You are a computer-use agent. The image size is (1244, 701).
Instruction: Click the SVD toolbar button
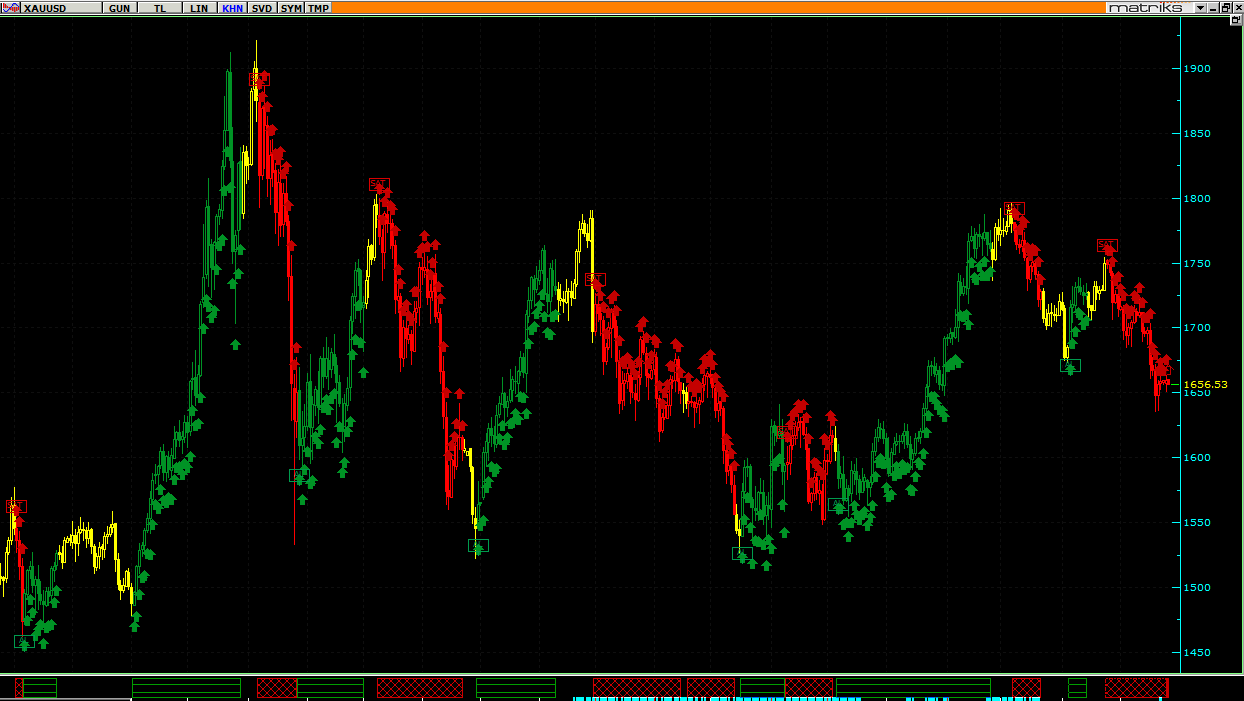[261, 7]
